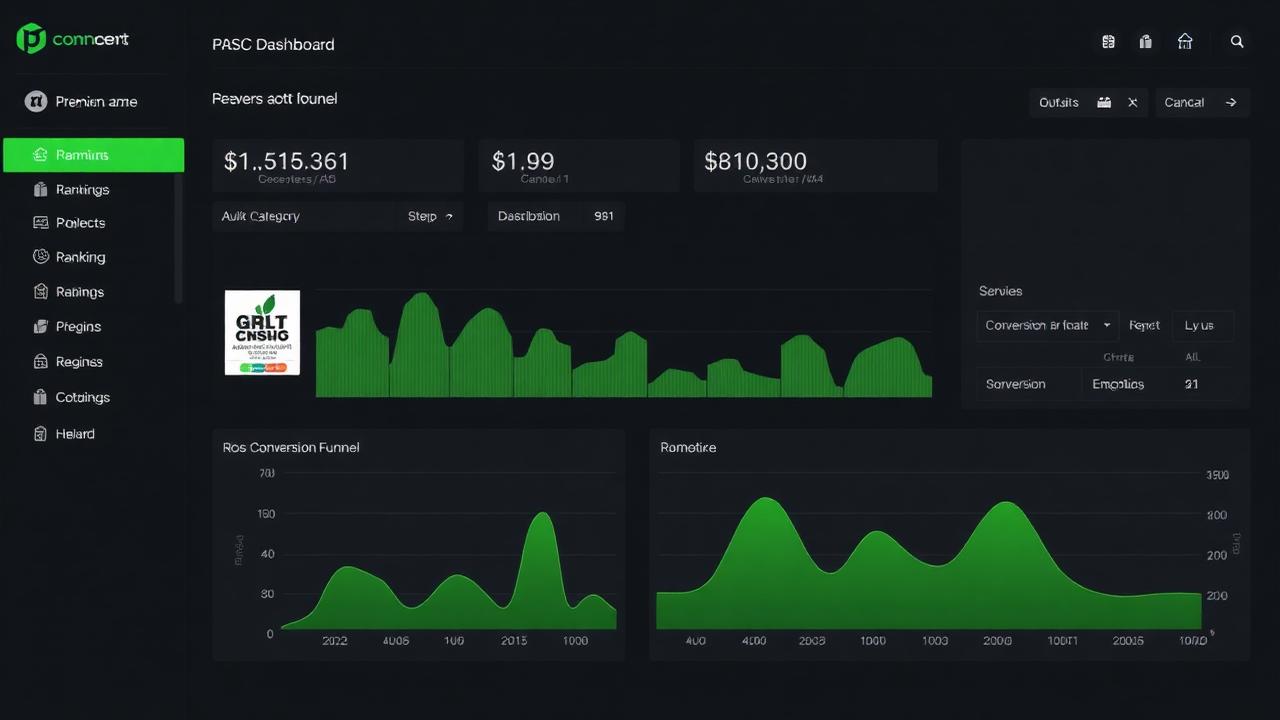Click the green conncent logo icon

coord(31,39)
